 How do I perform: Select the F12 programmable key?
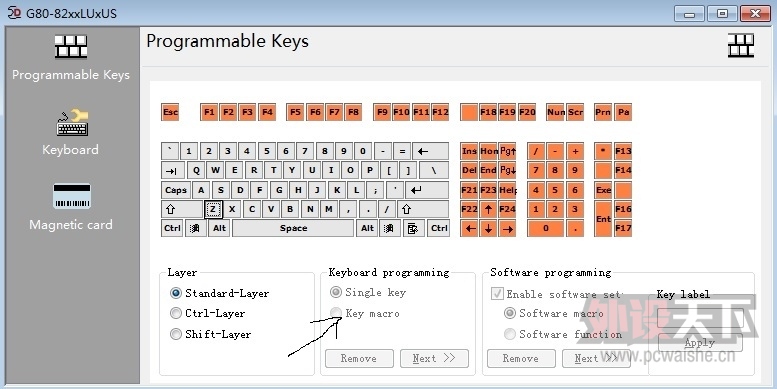click(x=440, y=112)
